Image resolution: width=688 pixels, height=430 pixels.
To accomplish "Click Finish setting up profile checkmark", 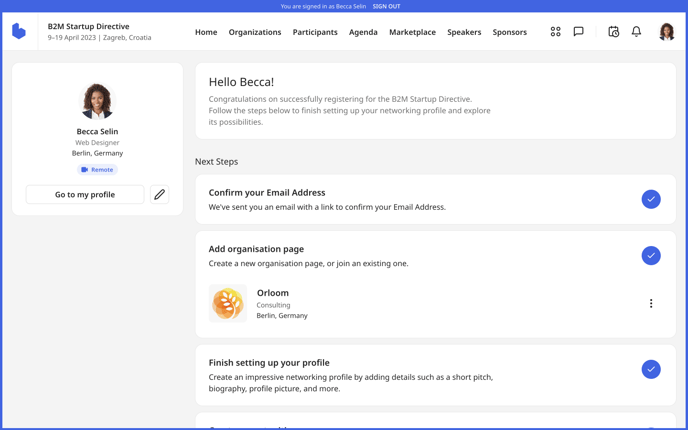I will point(651,369).
